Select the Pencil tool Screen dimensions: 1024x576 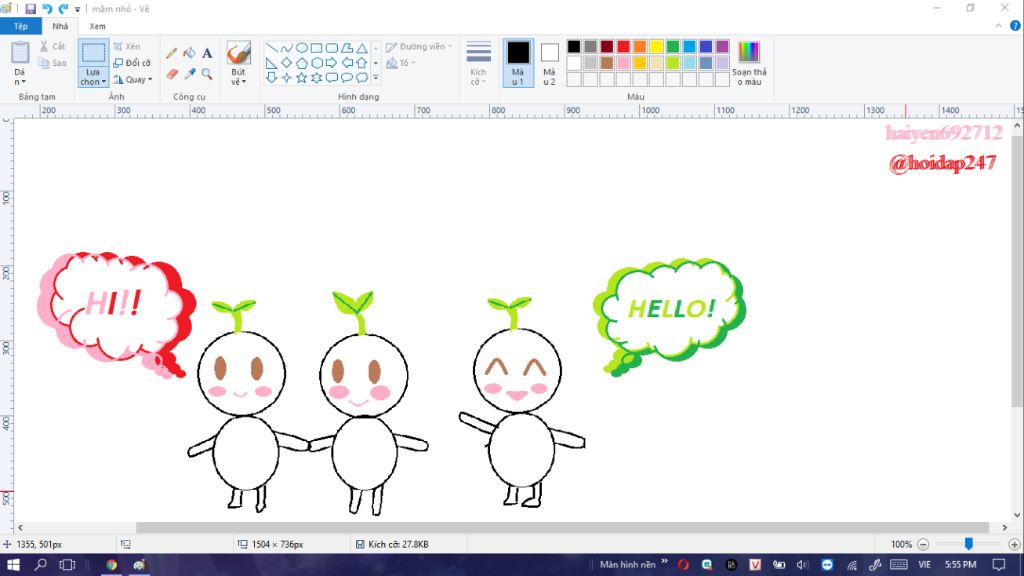(x=171, y=54)
